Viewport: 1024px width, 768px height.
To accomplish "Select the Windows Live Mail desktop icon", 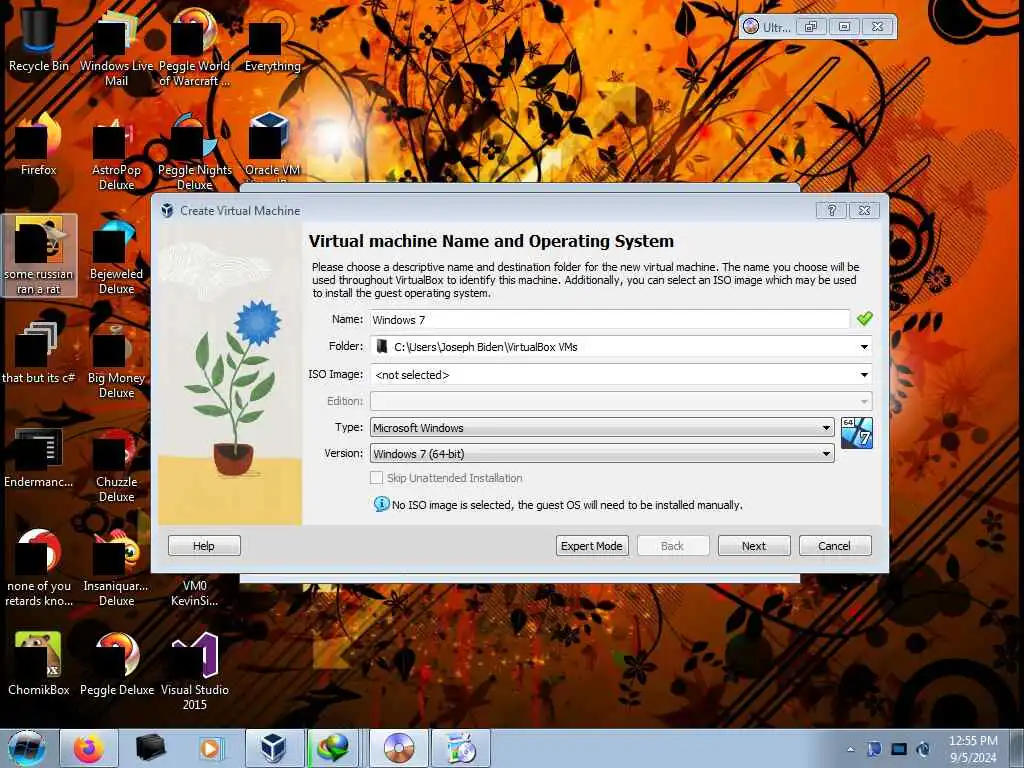I will coord(116,47).
